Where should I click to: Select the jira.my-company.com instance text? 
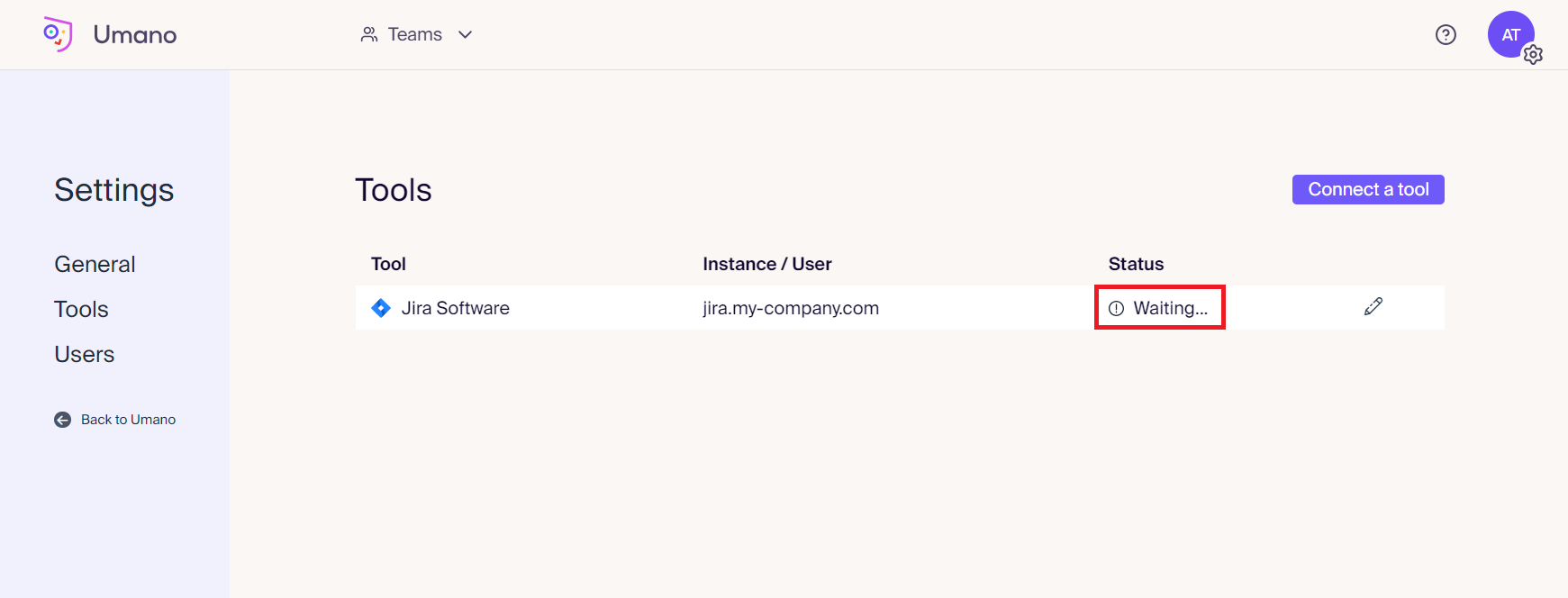pos(791,308)
